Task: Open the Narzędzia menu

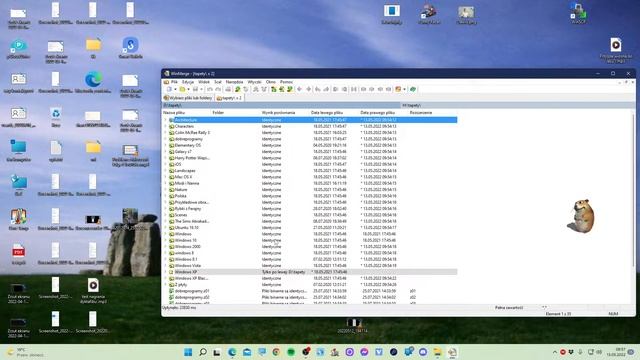Action: (x=234, y=82)
